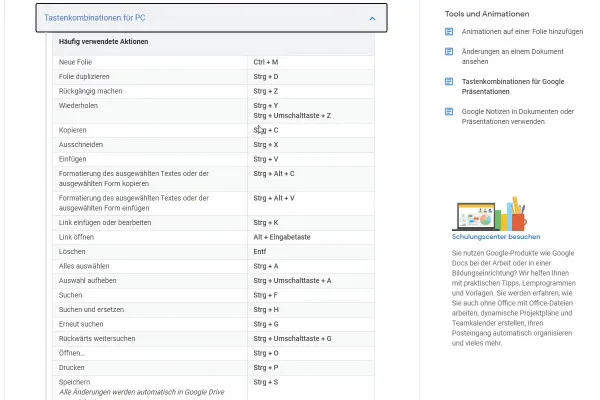600x400 pixels.
Task: Click the Suchen und ersetzen row
Action: click(214, 310)
